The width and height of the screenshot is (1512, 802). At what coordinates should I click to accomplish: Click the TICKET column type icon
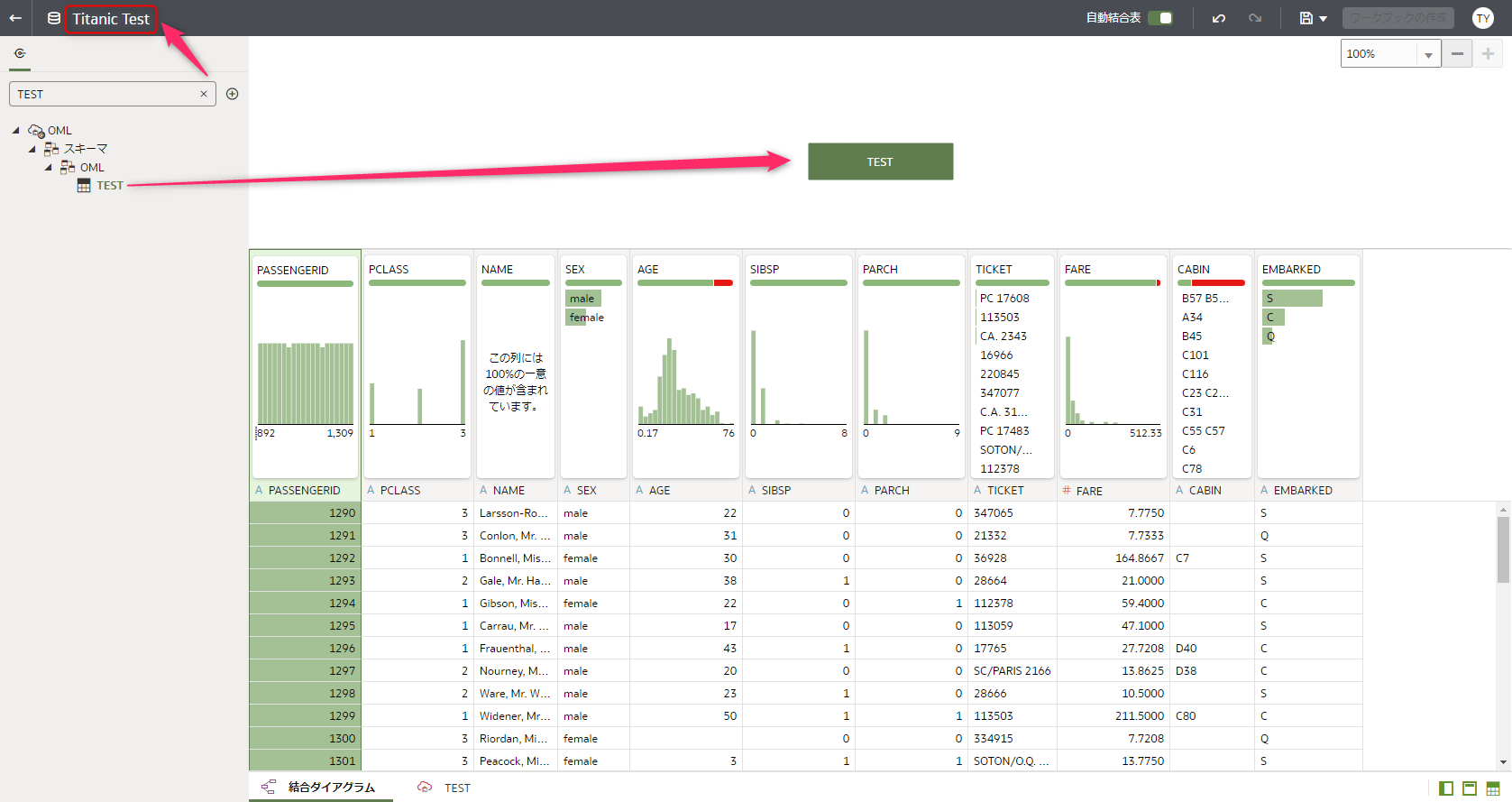tap(977, 490)
